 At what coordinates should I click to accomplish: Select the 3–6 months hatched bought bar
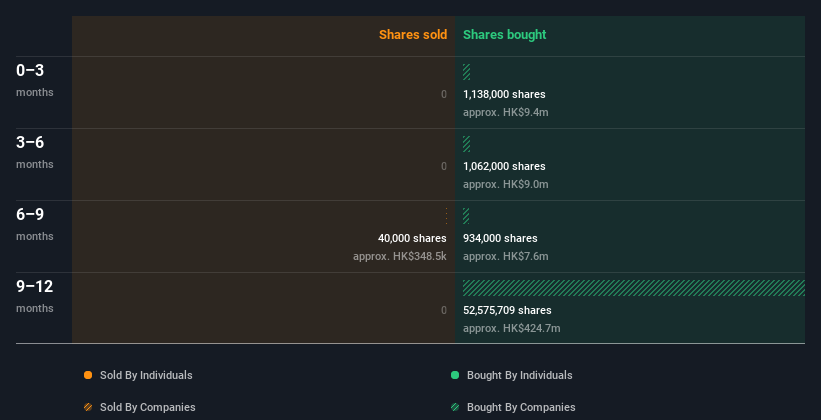coord(467,144)
